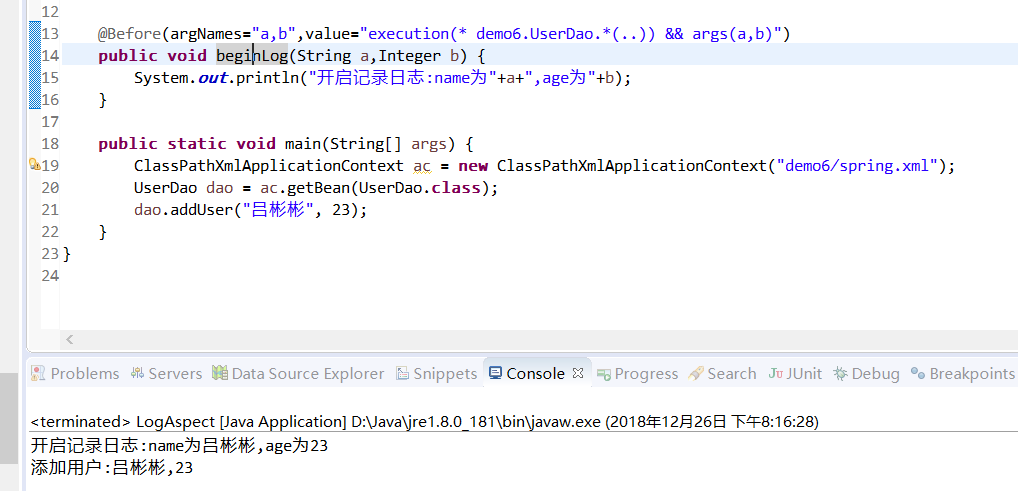The image size is (1018, 491).
Task: Click the JUnit tab icon
Action: [x=775, y=373]
